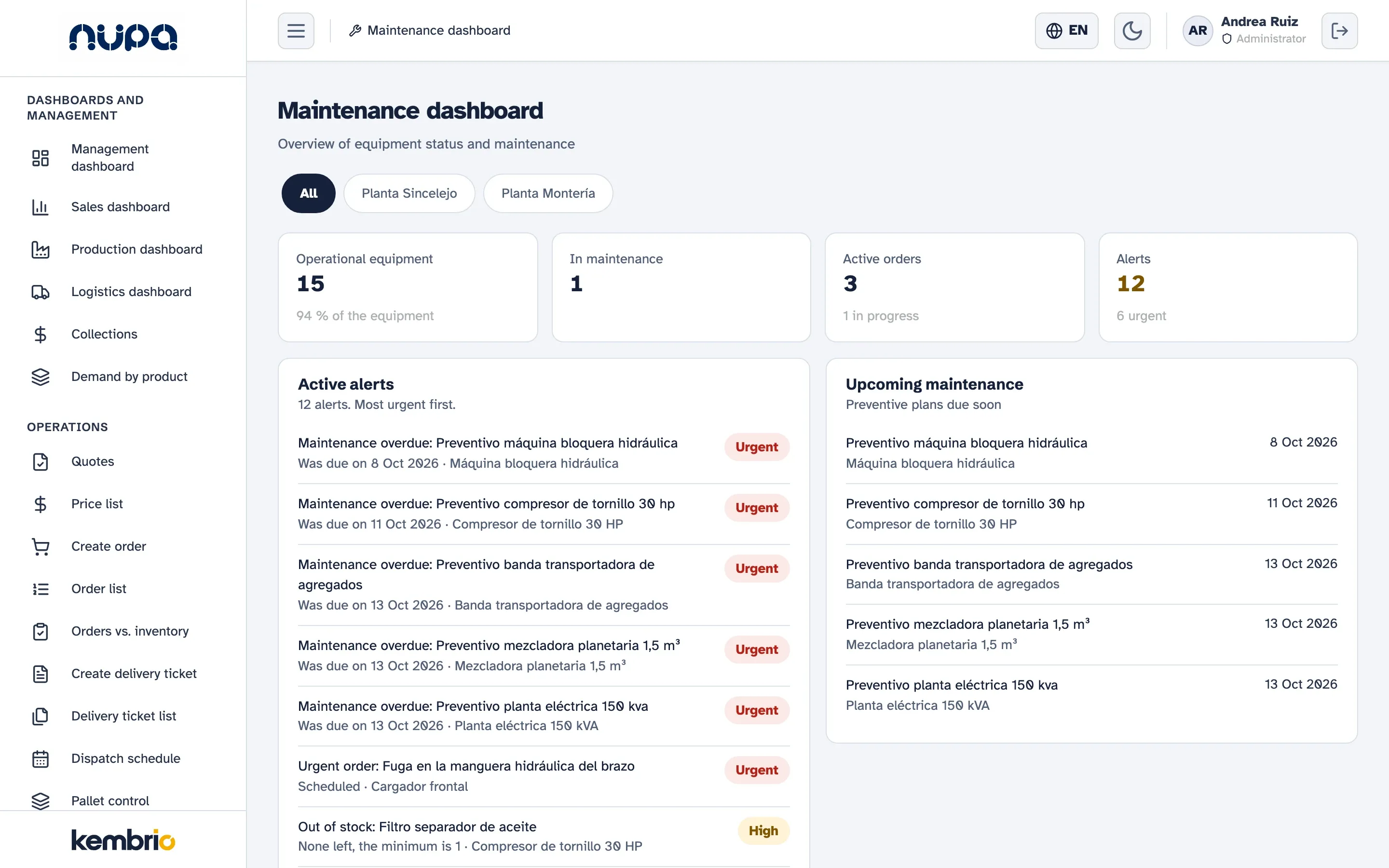Select upcoming Preventivo planta eléctrica 150 kva

coord(1091,694)
